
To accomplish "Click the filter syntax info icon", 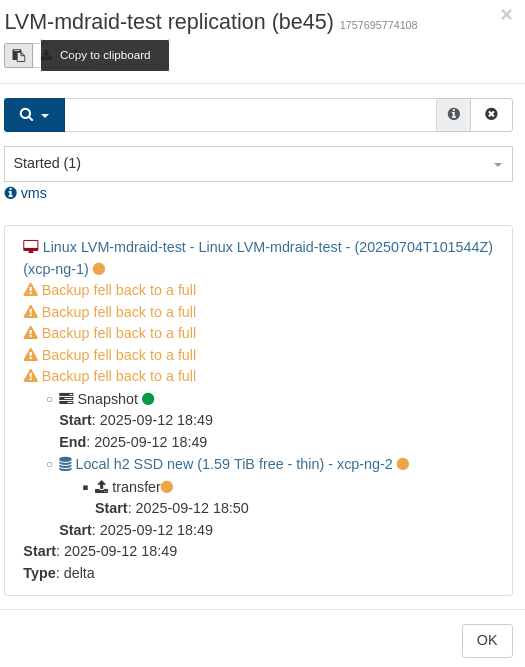I will [x=454, y=114].
